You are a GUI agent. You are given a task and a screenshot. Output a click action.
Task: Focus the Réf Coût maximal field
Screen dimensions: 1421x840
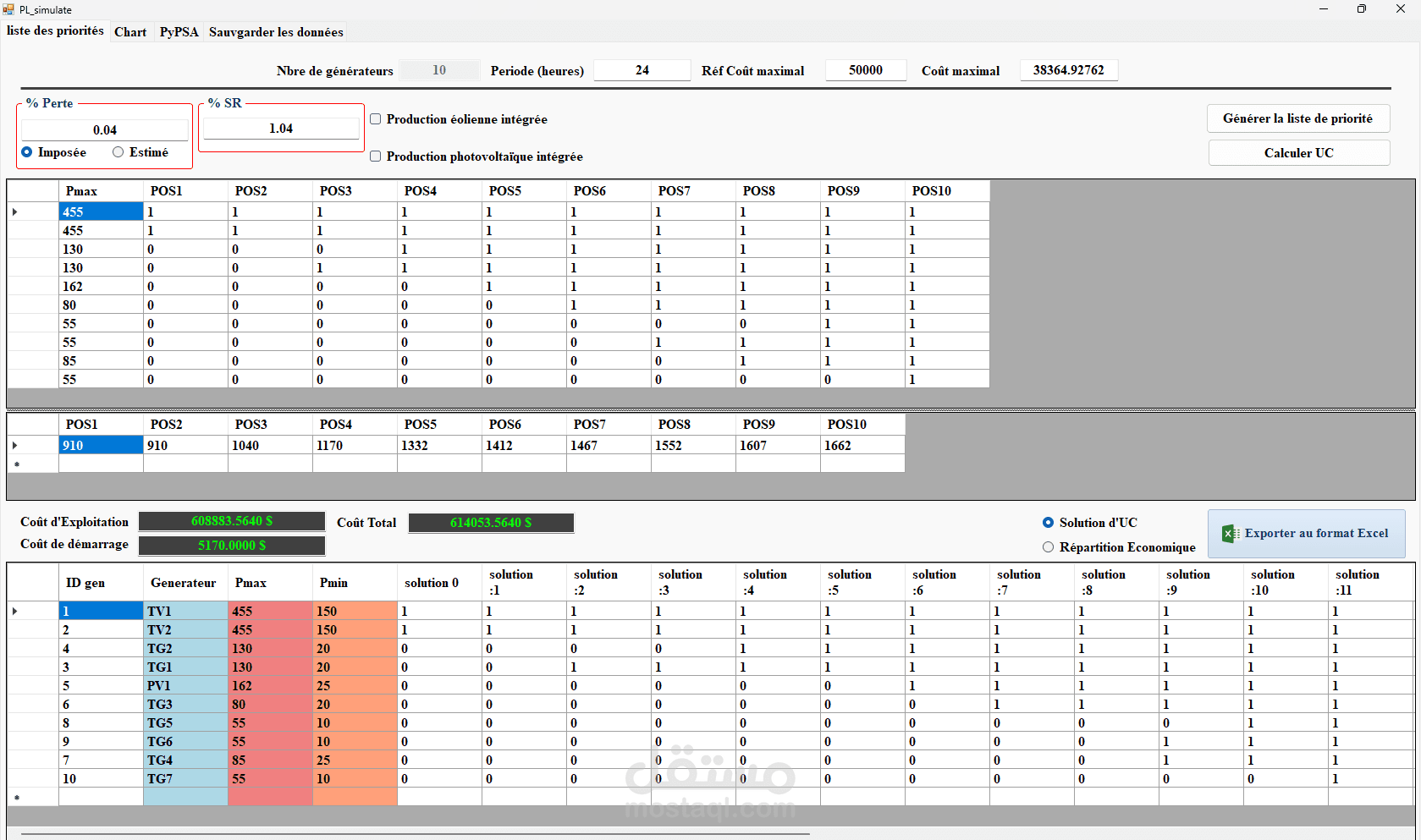(x=866, y=70)
